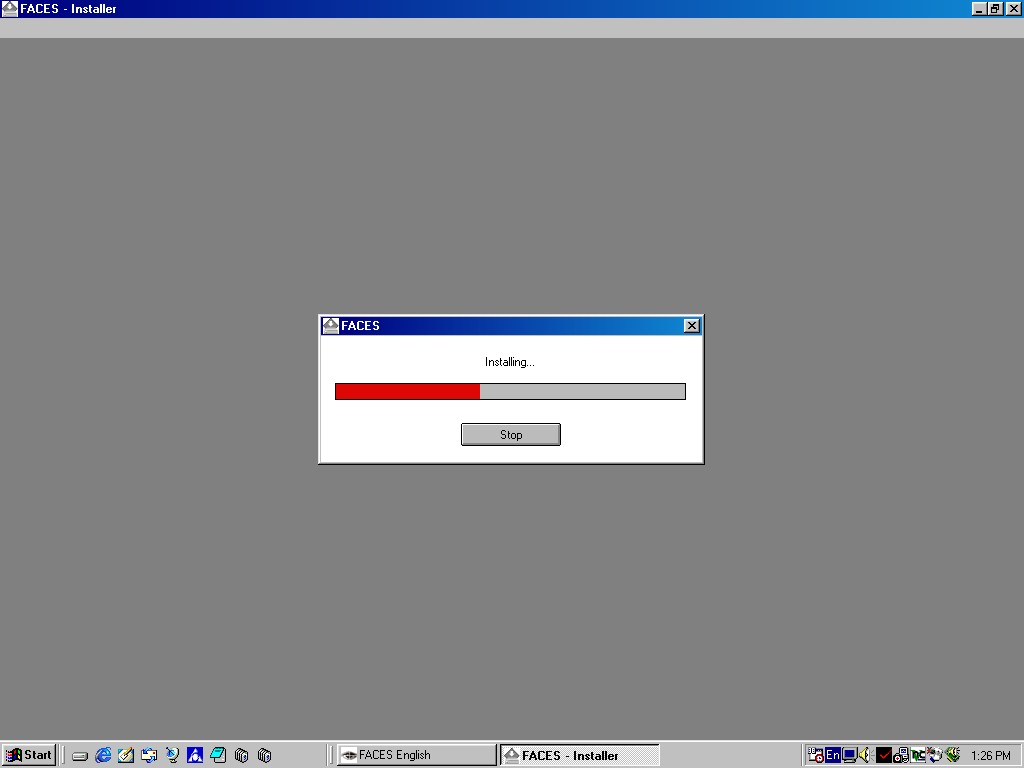The height and width of the screenshot is (768, 1024).
Task: Click the En language indicator in the system tray
Action: (832, 755)
